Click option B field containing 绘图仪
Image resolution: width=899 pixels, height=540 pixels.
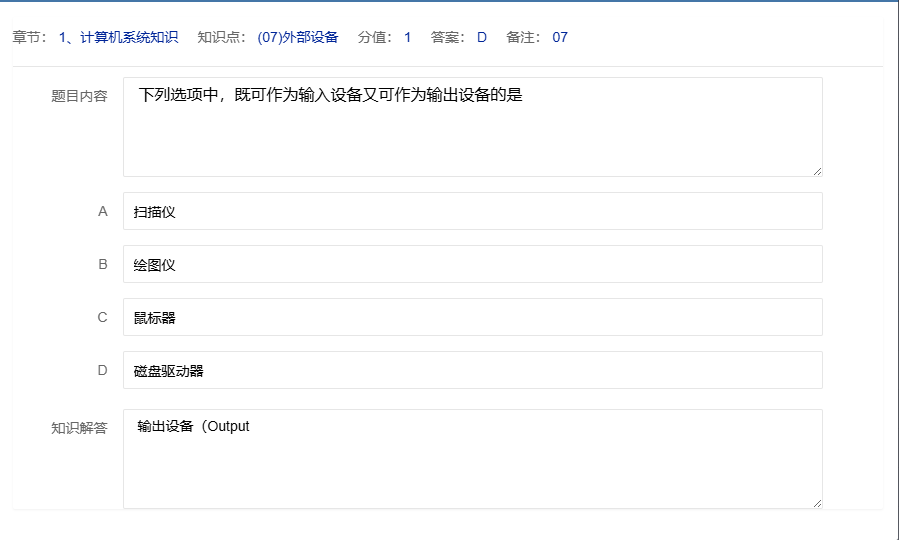click(x=472, y=264)
